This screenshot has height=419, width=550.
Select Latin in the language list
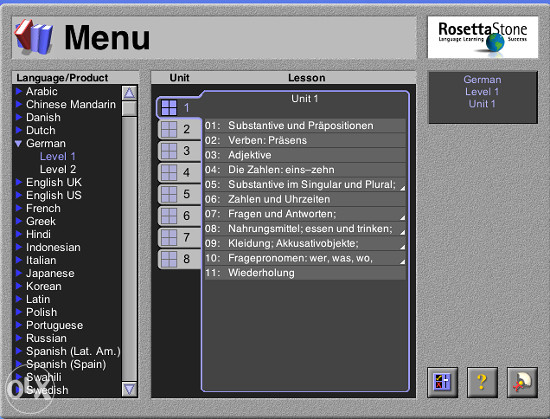coord(38,299)
